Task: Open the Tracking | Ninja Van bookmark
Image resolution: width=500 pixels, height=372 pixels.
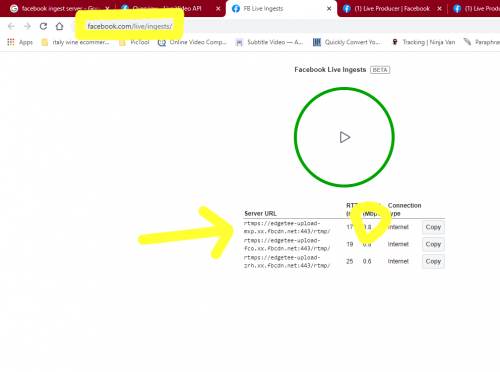Action: pos(423,42)
